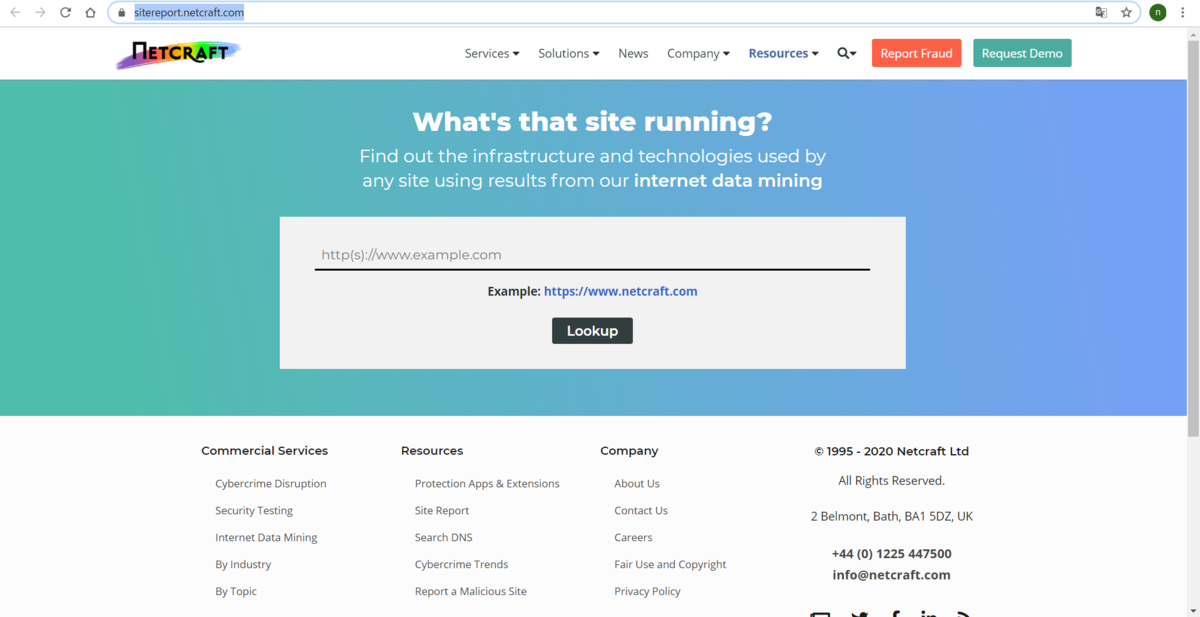Go back with the browser back arrow
This screenshot has width=1200, height=617.
point(15,13)
